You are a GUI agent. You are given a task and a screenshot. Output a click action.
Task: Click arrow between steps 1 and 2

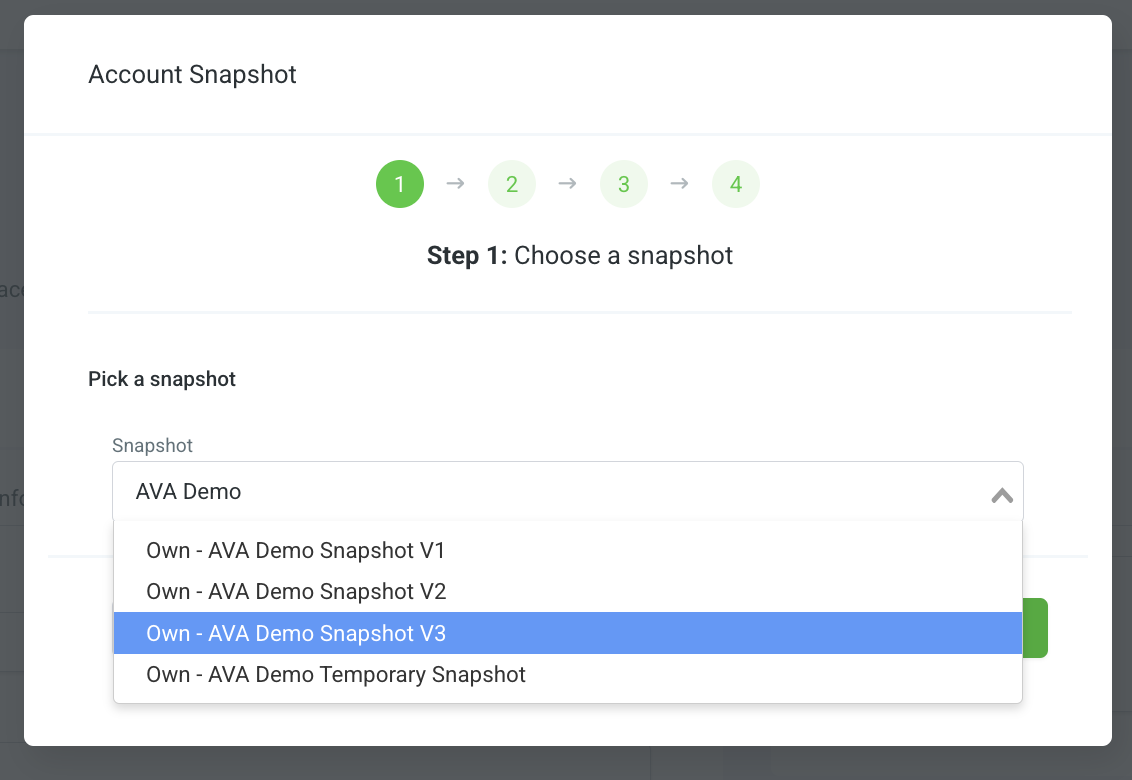tap(456, 183)
